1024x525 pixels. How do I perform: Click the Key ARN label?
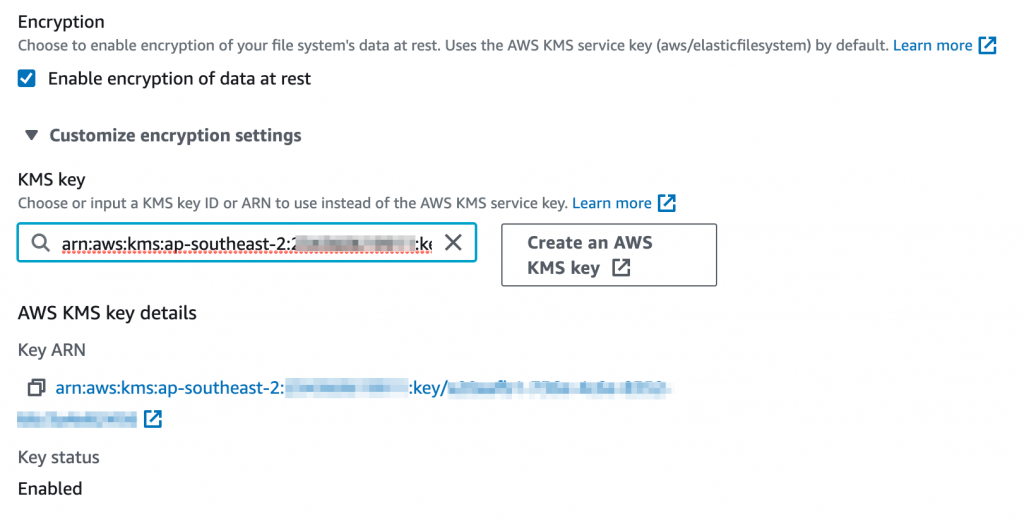click(x=52, y=350)
